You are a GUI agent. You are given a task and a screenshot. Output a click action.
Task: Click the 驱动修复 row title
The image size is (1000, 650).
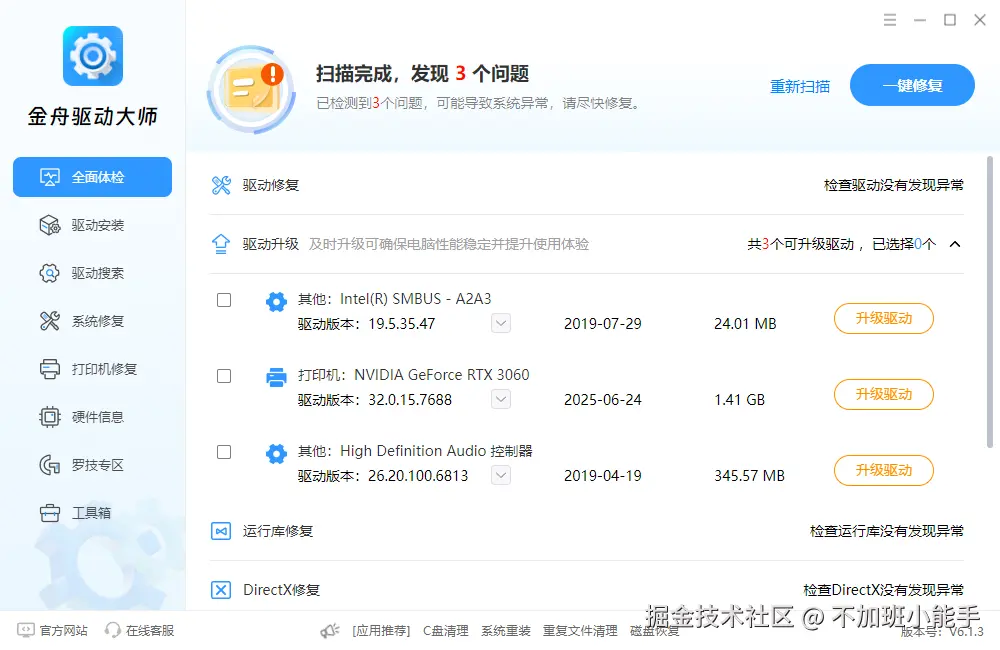pos(271,186)
